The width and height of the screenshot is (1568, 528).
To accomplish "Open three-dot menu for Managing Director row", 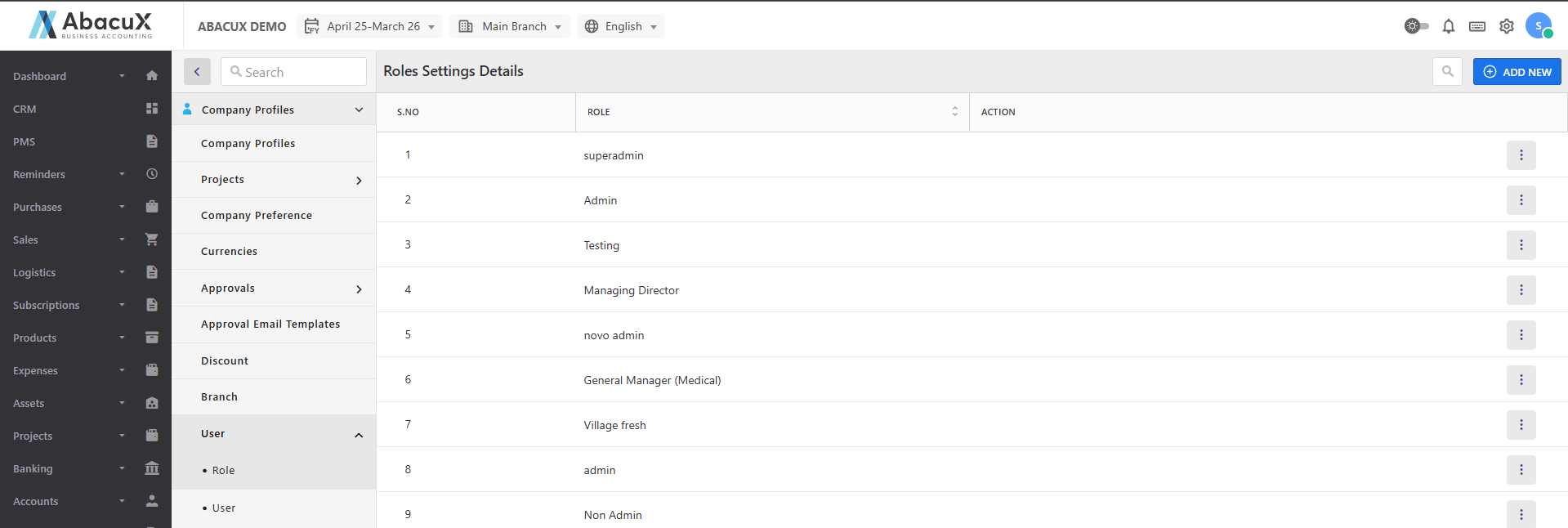I will click(x=1521, y=290).
